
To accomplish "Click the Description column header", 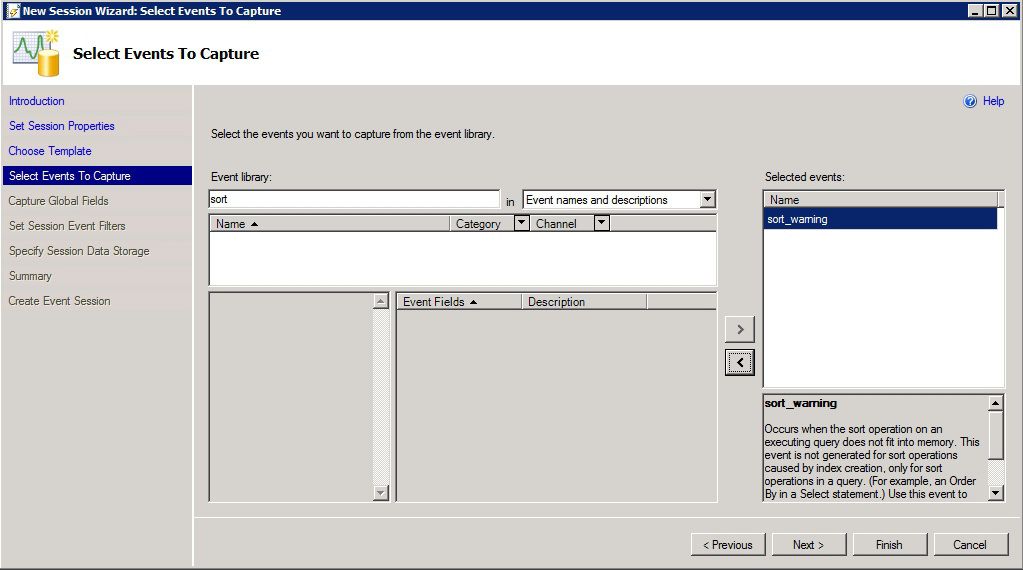I will click(x=584, y=302).
